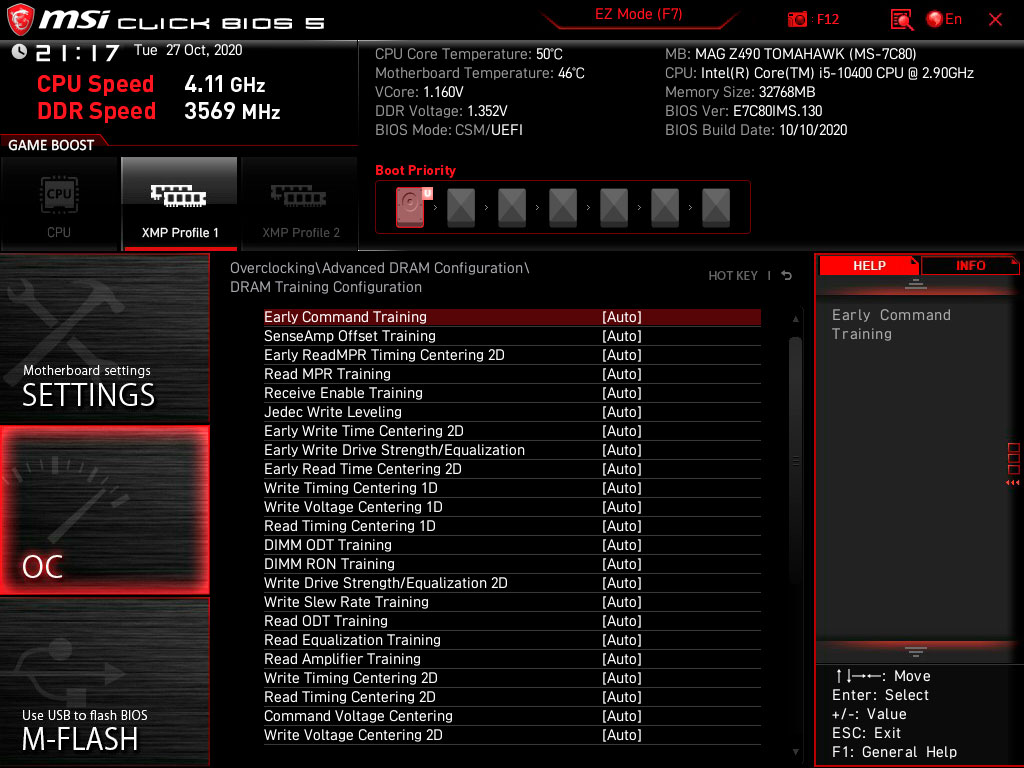Screen dimensions: 1024x768
Task: Select the Write Voltage Centering 2D row
Action: coord(512,735)
